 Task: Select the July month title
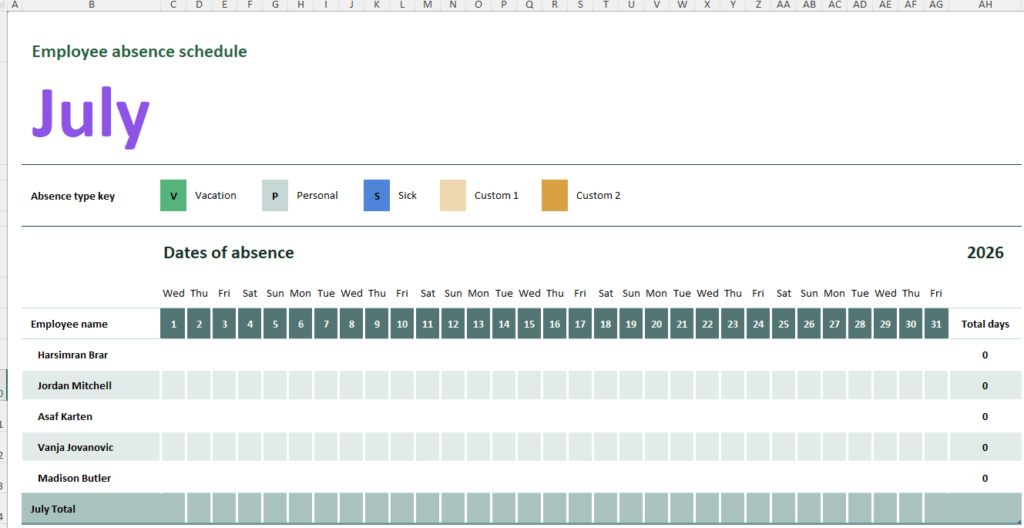[91, 118]
